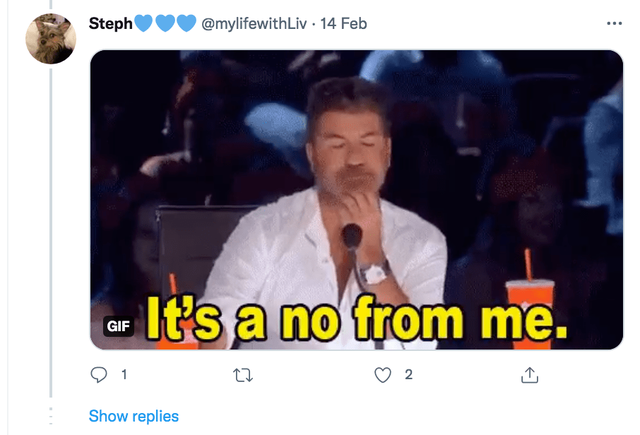Open Steph's dog profile picture

point(51,38)
